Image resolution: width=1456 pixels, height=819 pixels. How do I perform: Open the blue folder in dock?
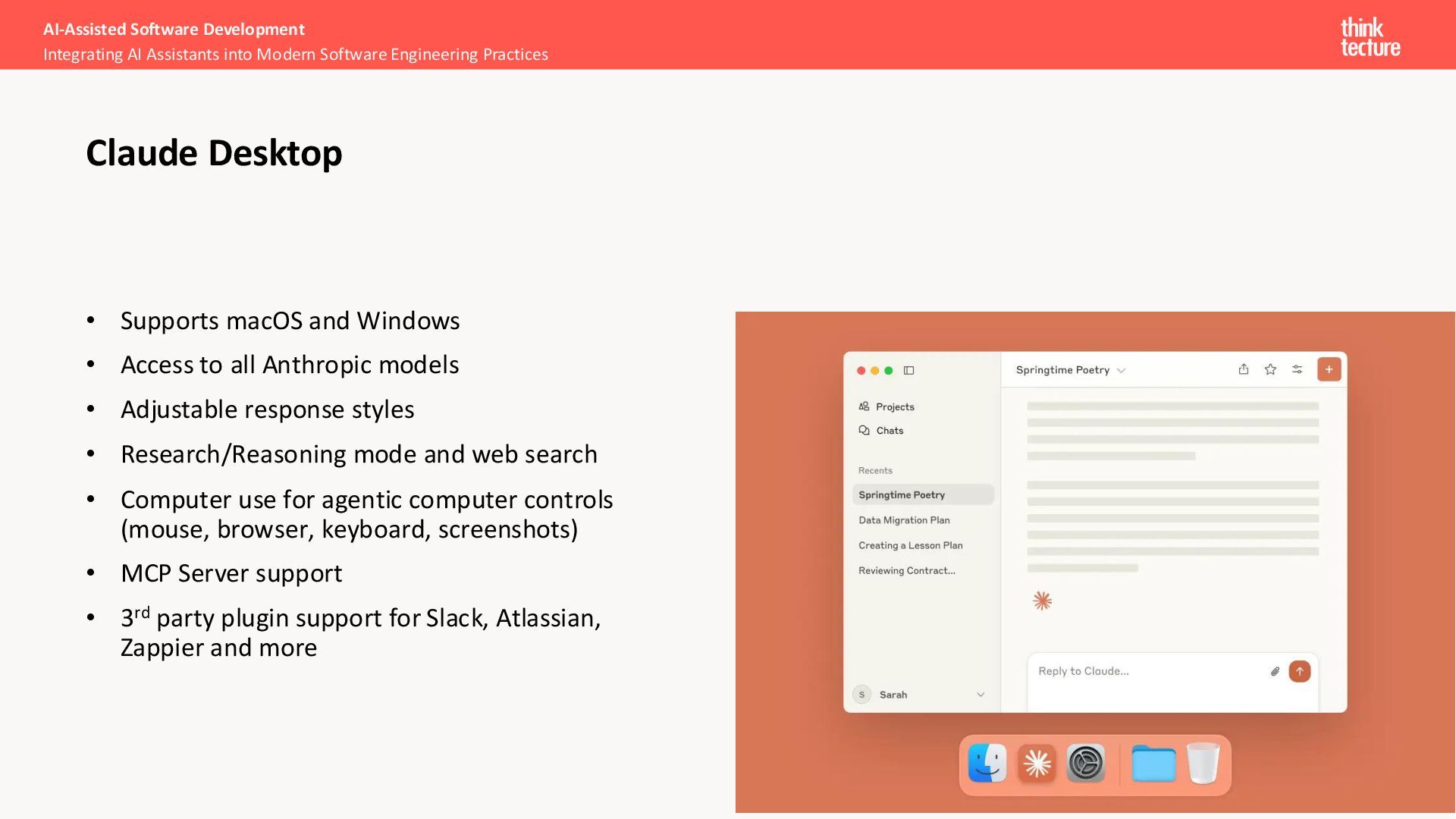(x=1153, y=764)
